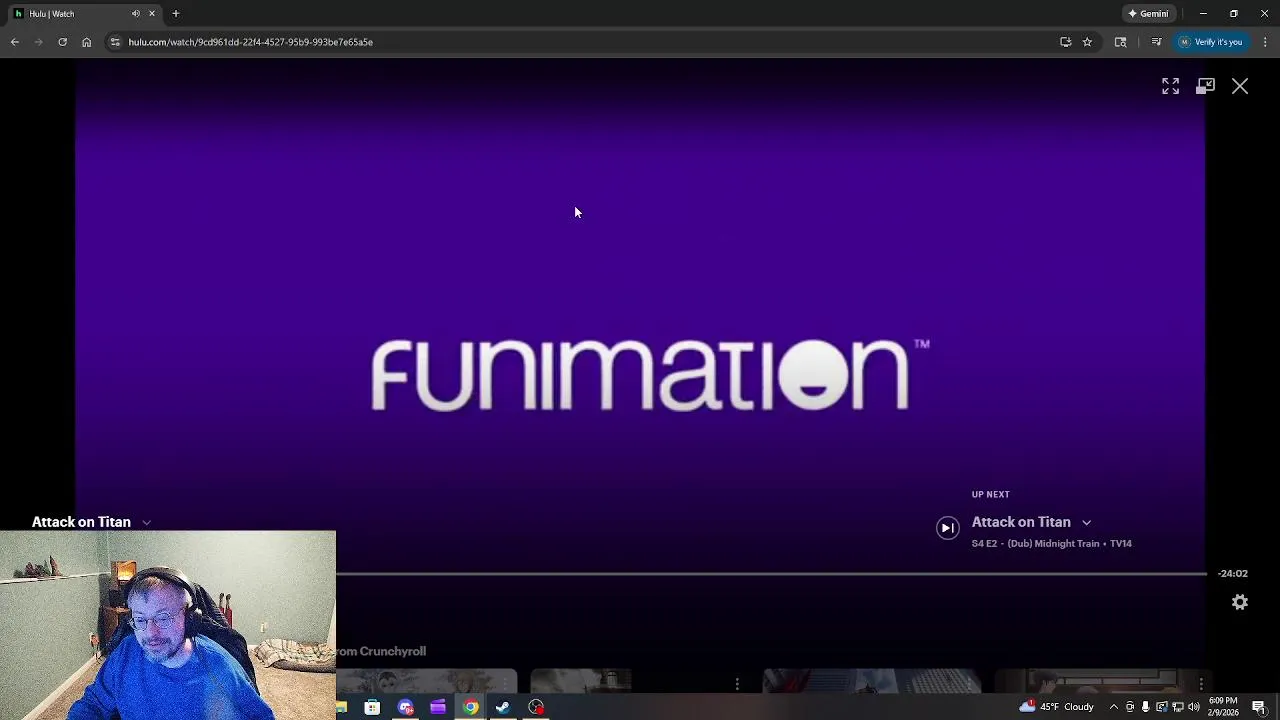
Task: Play the Up Next episode
Action: 947,528
